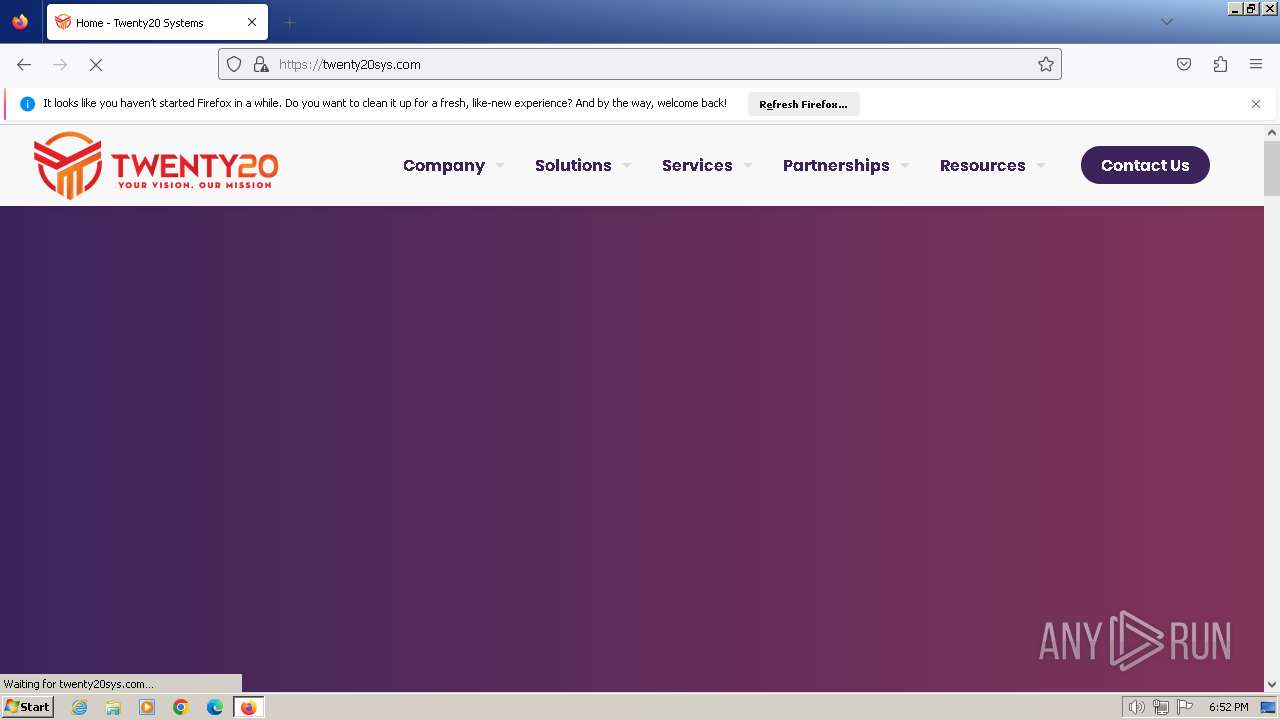Click the page scrollbar down arrow
The image size is (1280, 720).
click(1272, 684)
